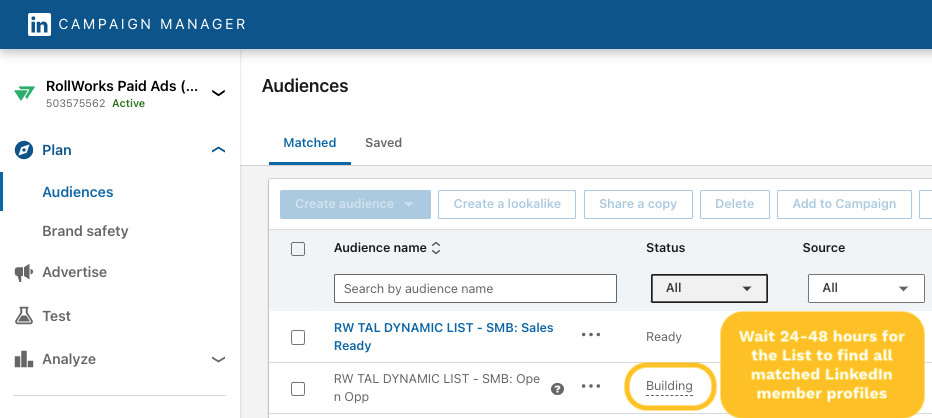932x418 pixels.
Task: Check the SMB: Open Opp audience checkbox
Action: pyautogui.click(x=298, y=388)
